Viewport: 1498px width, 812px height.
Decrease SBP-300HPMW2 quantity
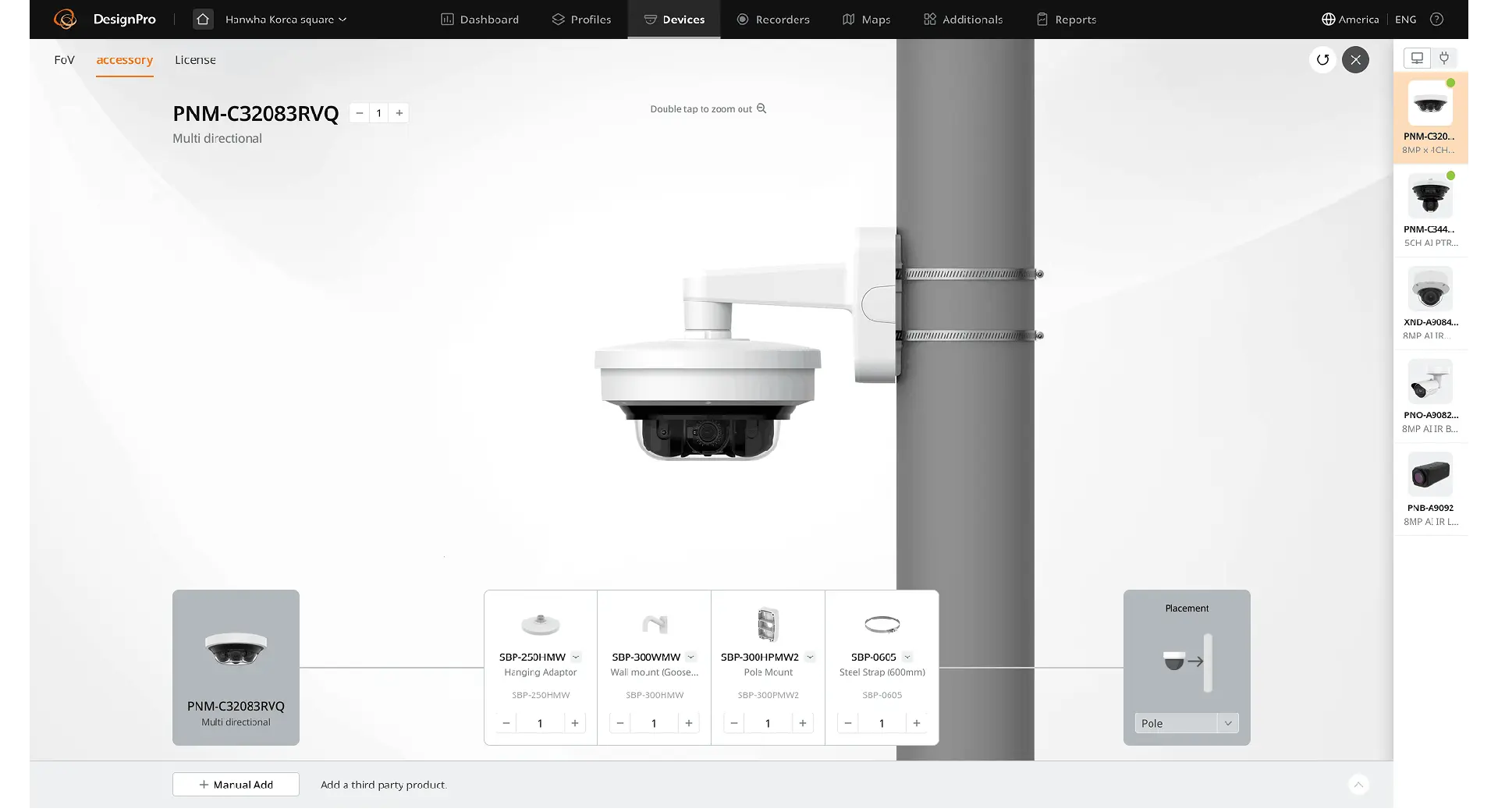(733, 723)
